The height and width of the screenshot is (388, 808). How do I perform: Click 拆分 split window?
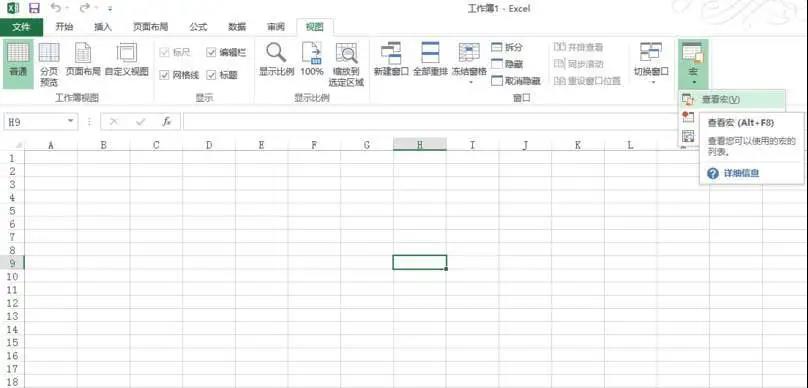click(507, 47)
